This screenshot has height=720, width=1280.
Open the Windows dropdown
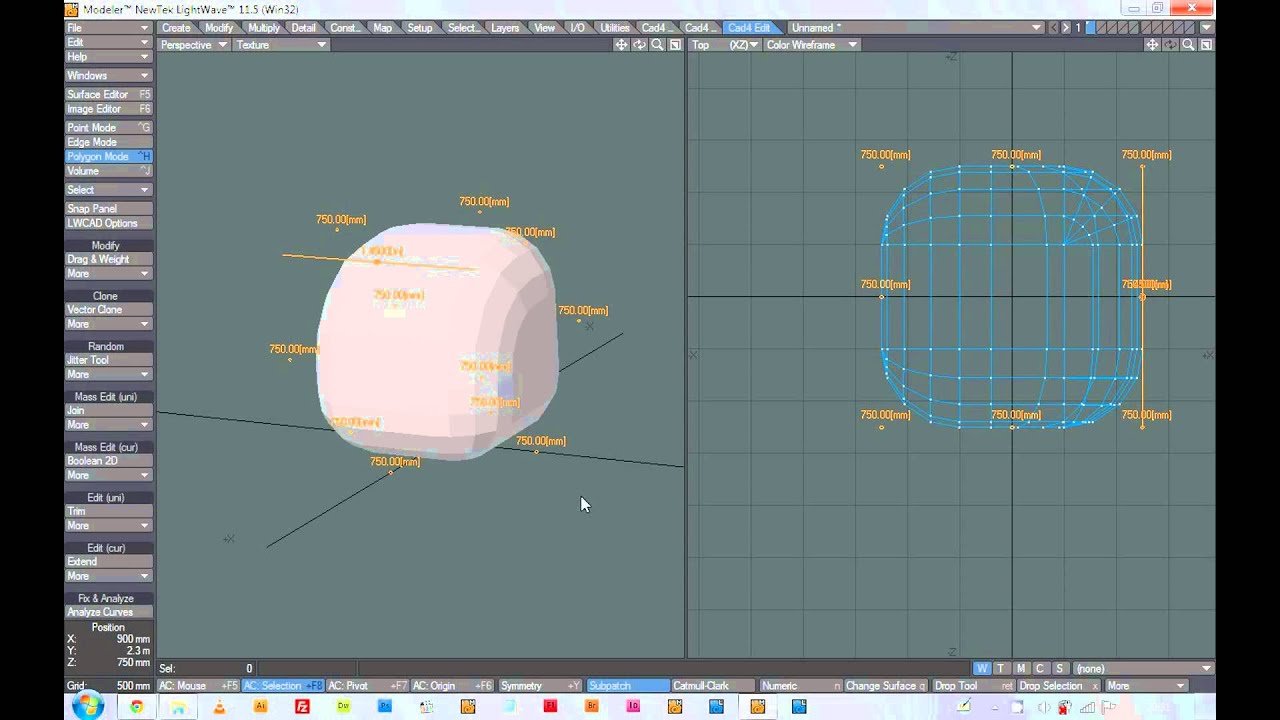click(108, 76)
